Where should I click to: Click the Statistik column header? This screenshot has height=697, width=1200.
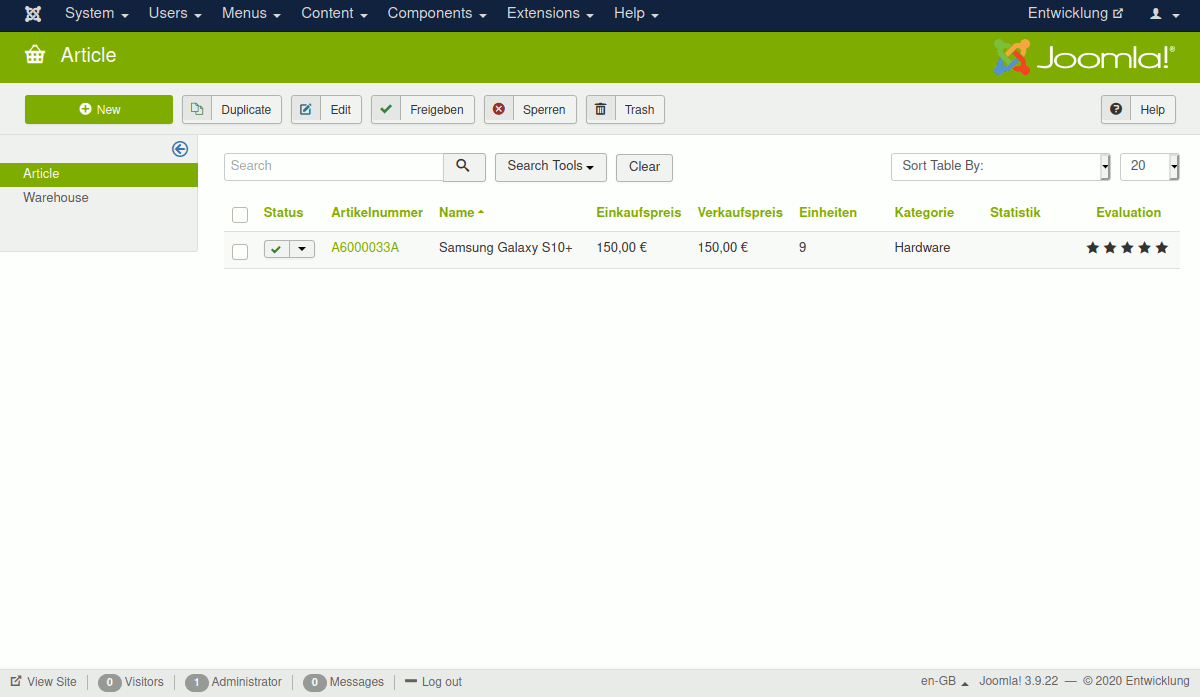click(1015, 213)
